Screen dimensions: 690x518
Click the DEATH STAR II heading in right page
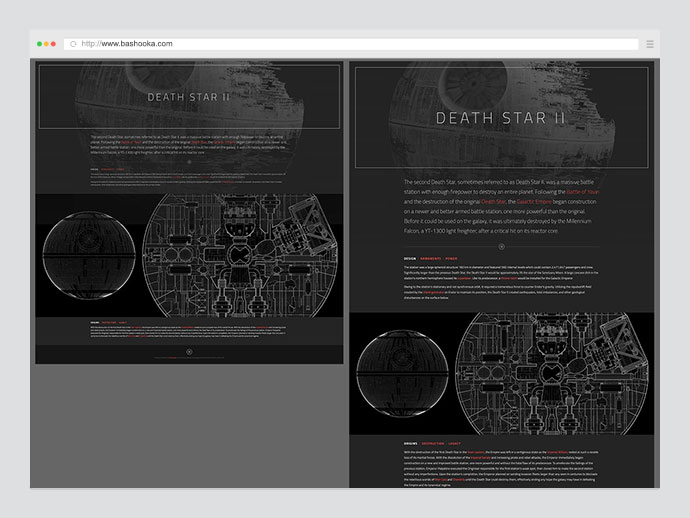point(500,118)
